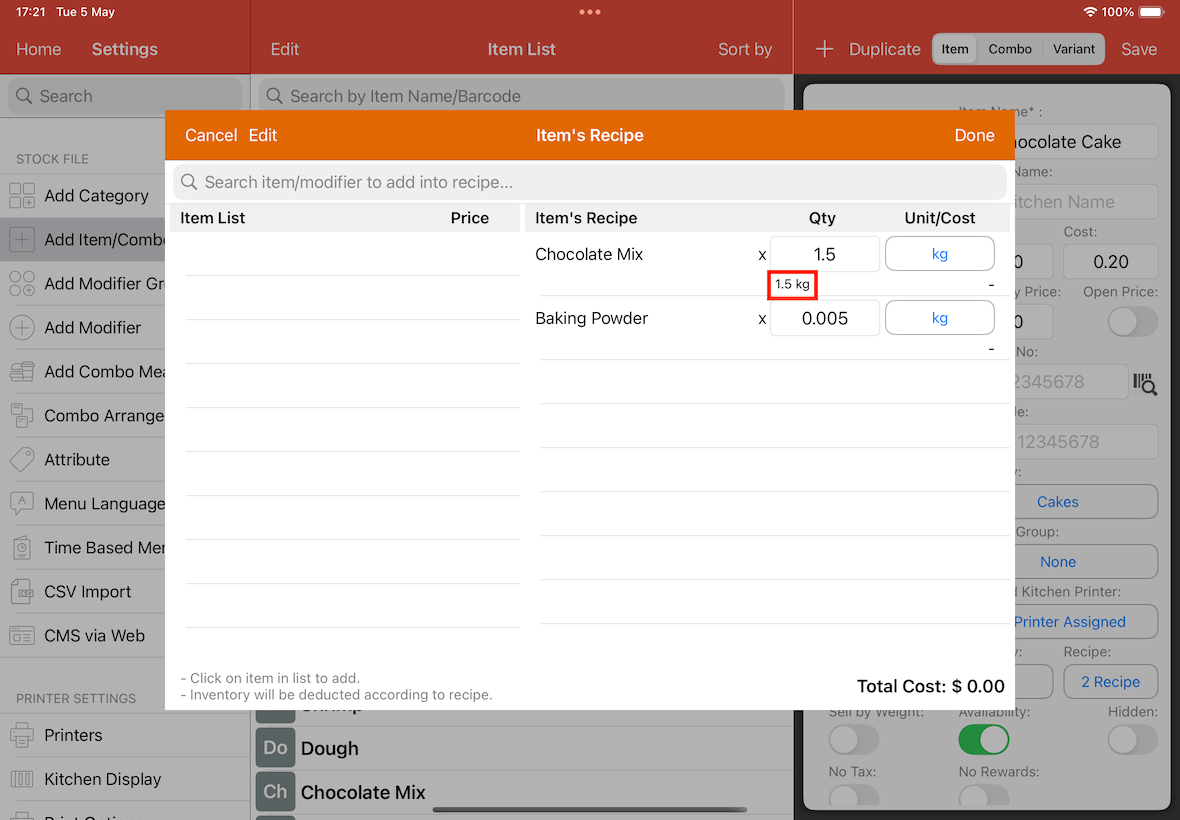Image resolution: width=1180 pixels, height=820 pixels.
Task: Tap magnifier icon in Item Name/Barcode search
Action: (275, 96)
